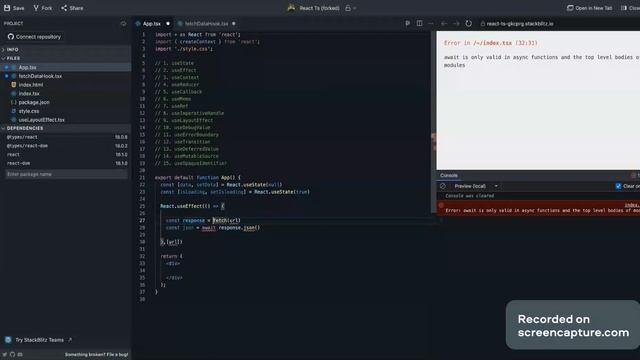Save the project with Save button
Screen dimensions: 640x360
click(x=14, y=8)
